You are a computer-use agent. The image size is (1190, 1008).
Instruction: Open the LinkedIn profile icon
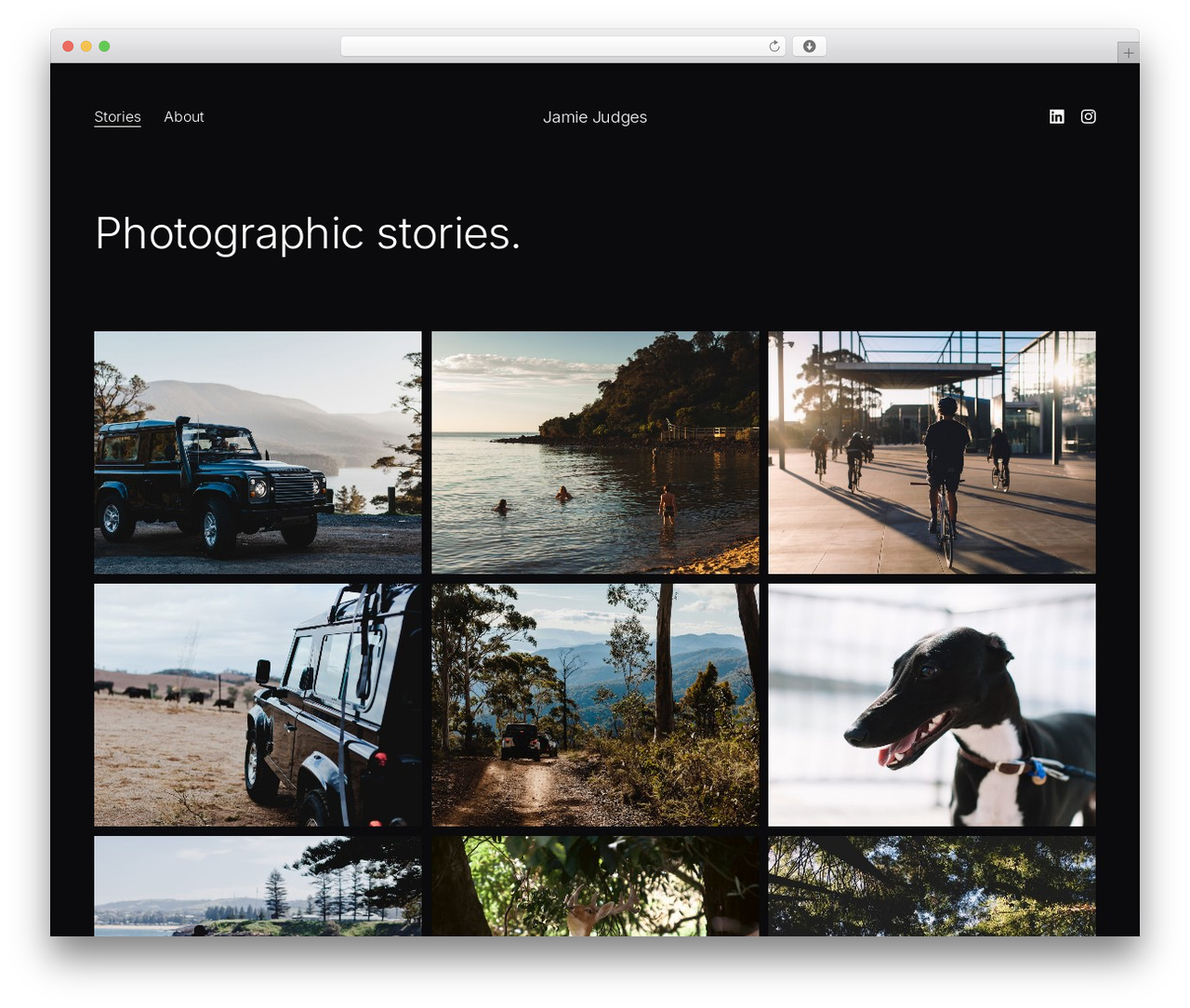coord(1057,116)
